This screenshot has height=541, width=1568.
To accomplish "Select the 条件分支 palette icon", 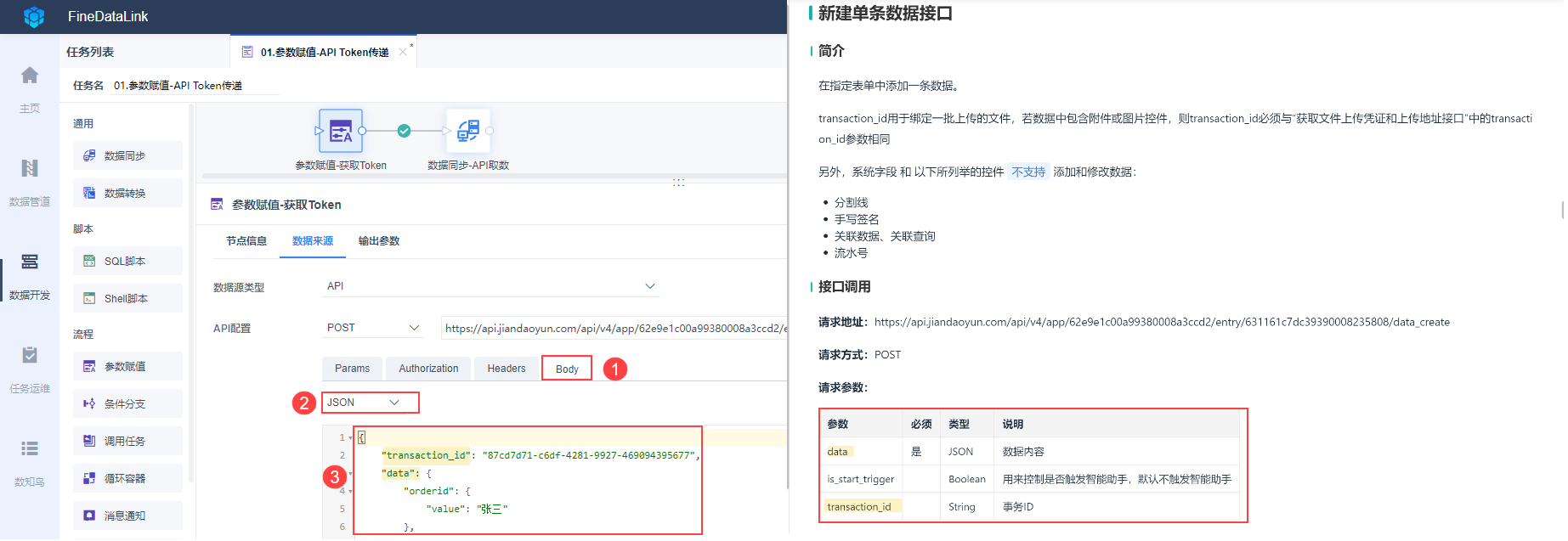I will [x=89, y=403].
